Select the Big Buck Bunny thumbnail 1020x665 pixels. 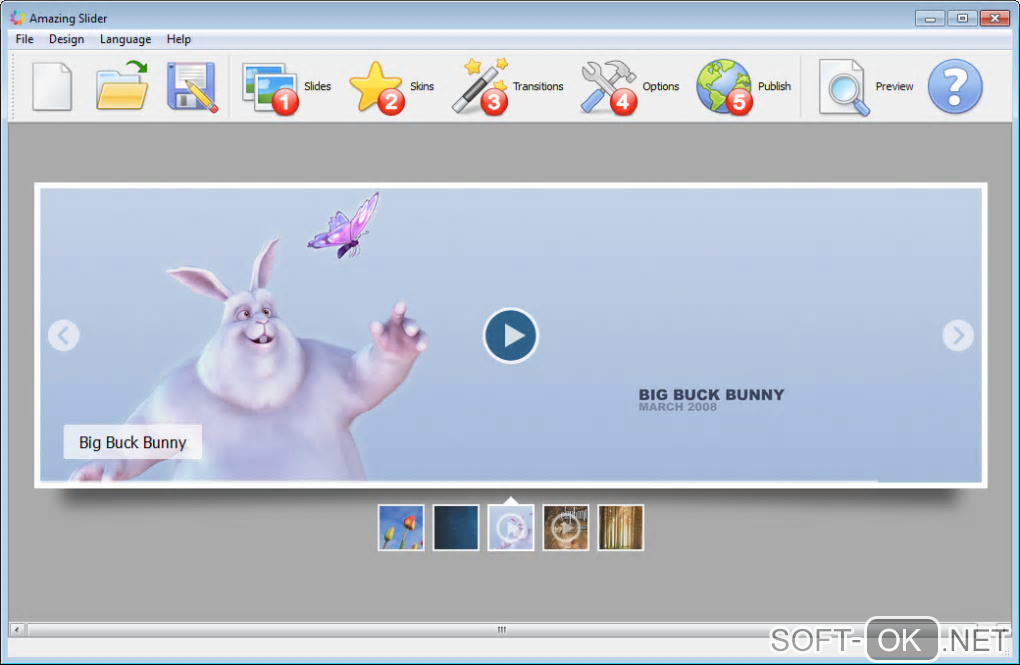click(x=511, y=528)
